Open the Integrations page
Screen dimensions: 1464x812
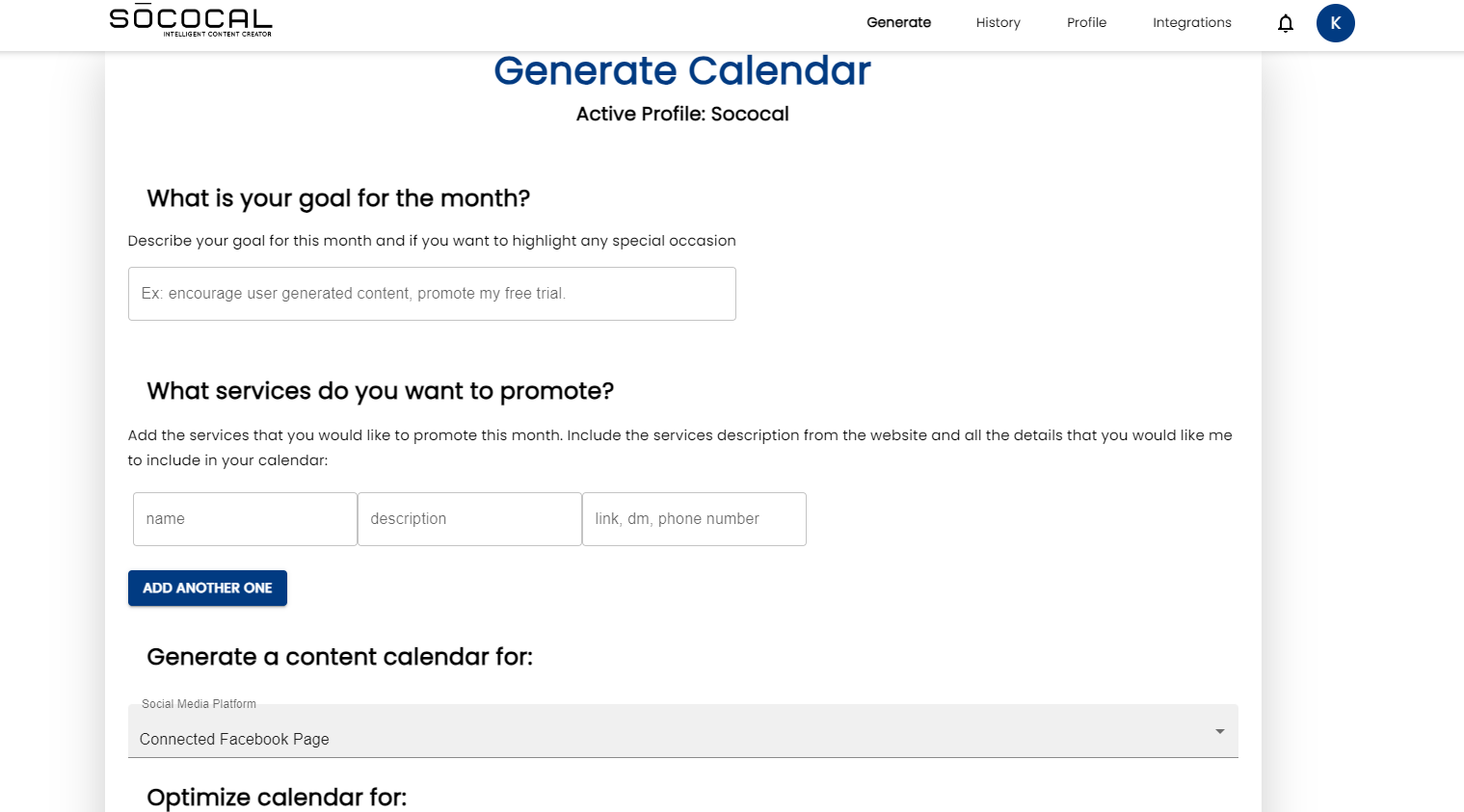[1191, 22]
